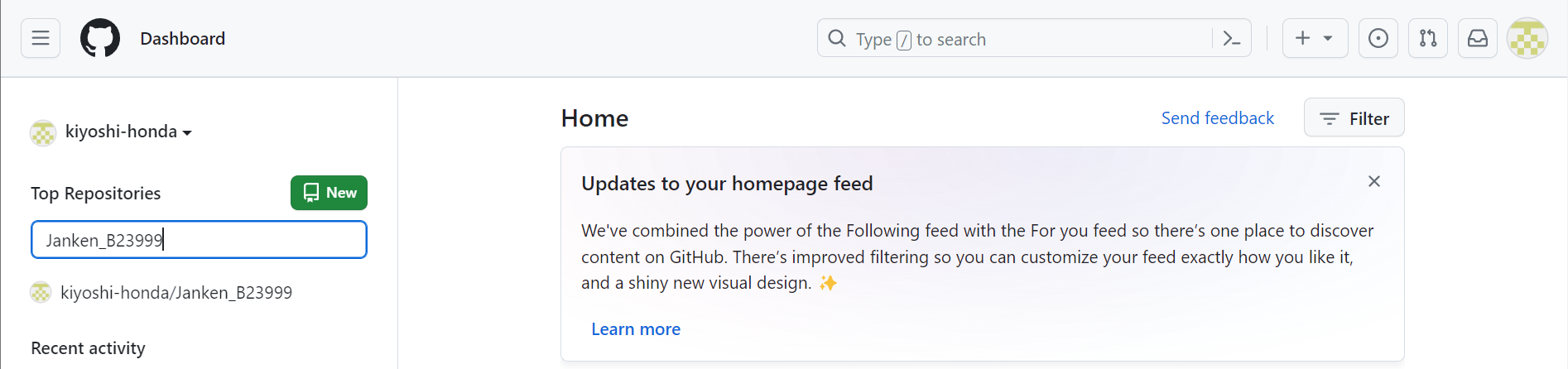Click the Dashboard header title

[x=182, y=39]
